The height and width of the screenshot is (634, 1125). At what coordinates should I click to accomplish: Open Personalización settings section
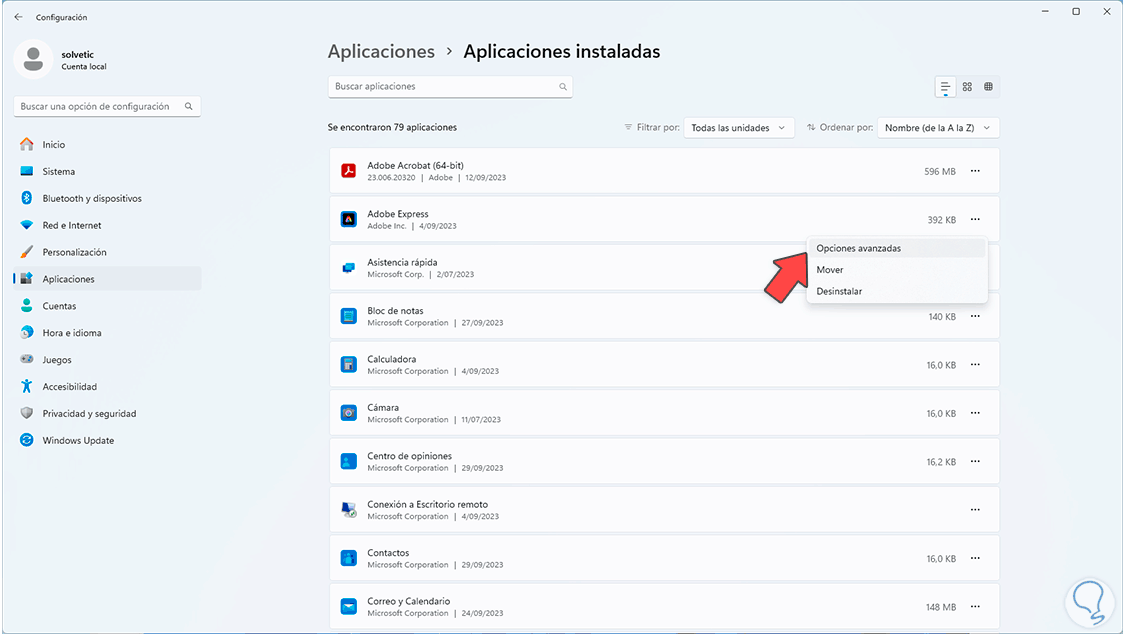coord(74,252)
